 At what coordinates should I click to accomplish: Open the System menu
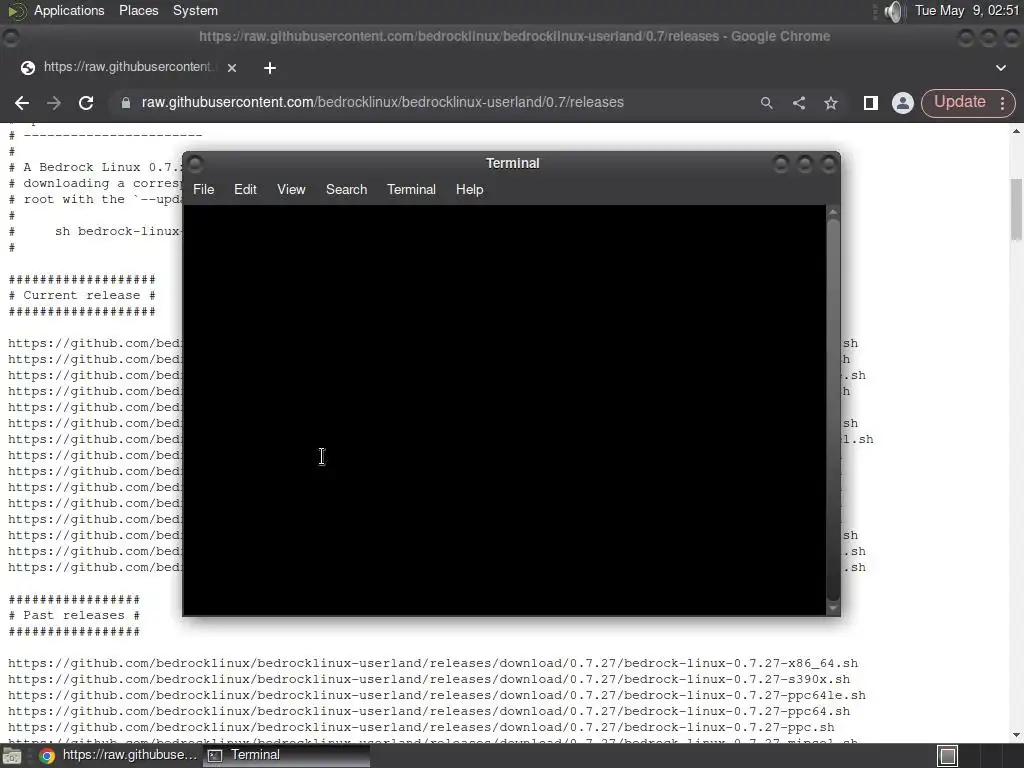click(195, 10)
